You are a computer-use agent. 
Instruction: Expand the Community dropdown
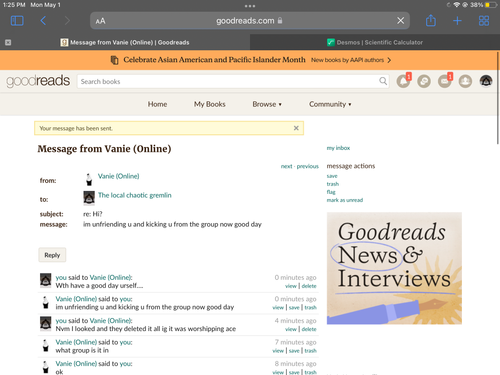pos(330,104)
